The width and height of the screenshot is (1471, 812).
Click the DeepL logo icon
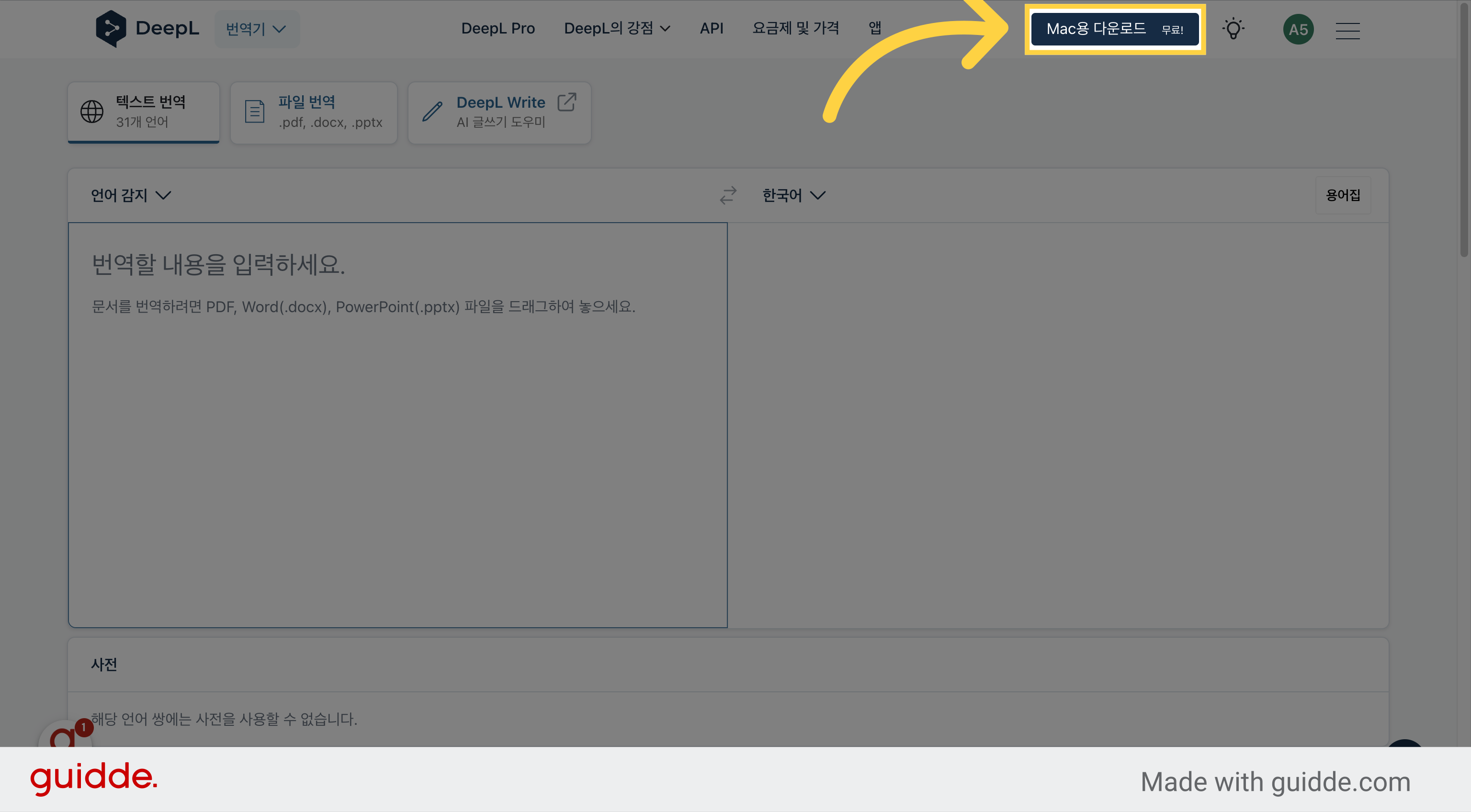click(x=111, y=29)
